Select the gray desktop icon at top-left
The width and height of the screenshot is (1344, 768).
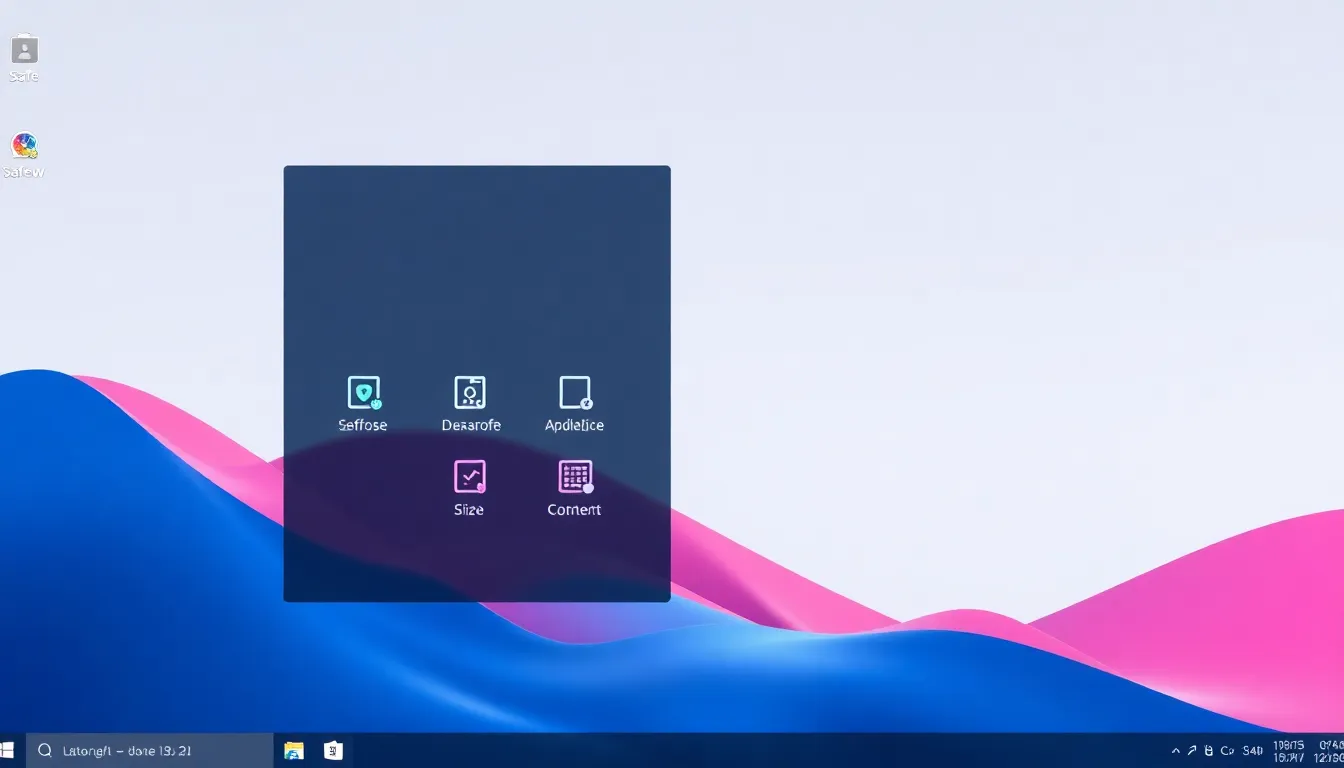[x=24, y=50]
